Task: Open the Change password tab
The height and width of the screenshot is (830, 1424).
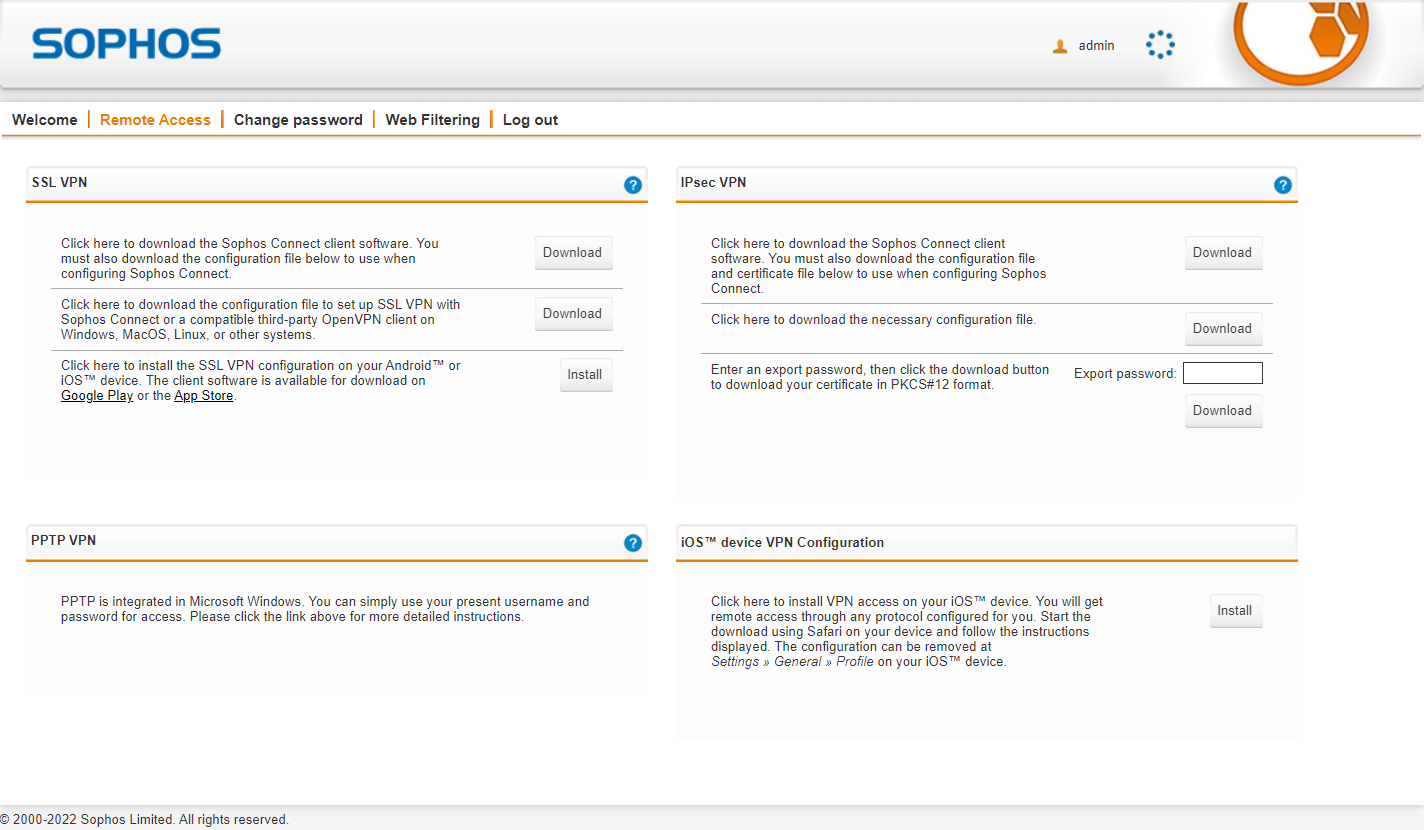Action: (x=298, y=120)
